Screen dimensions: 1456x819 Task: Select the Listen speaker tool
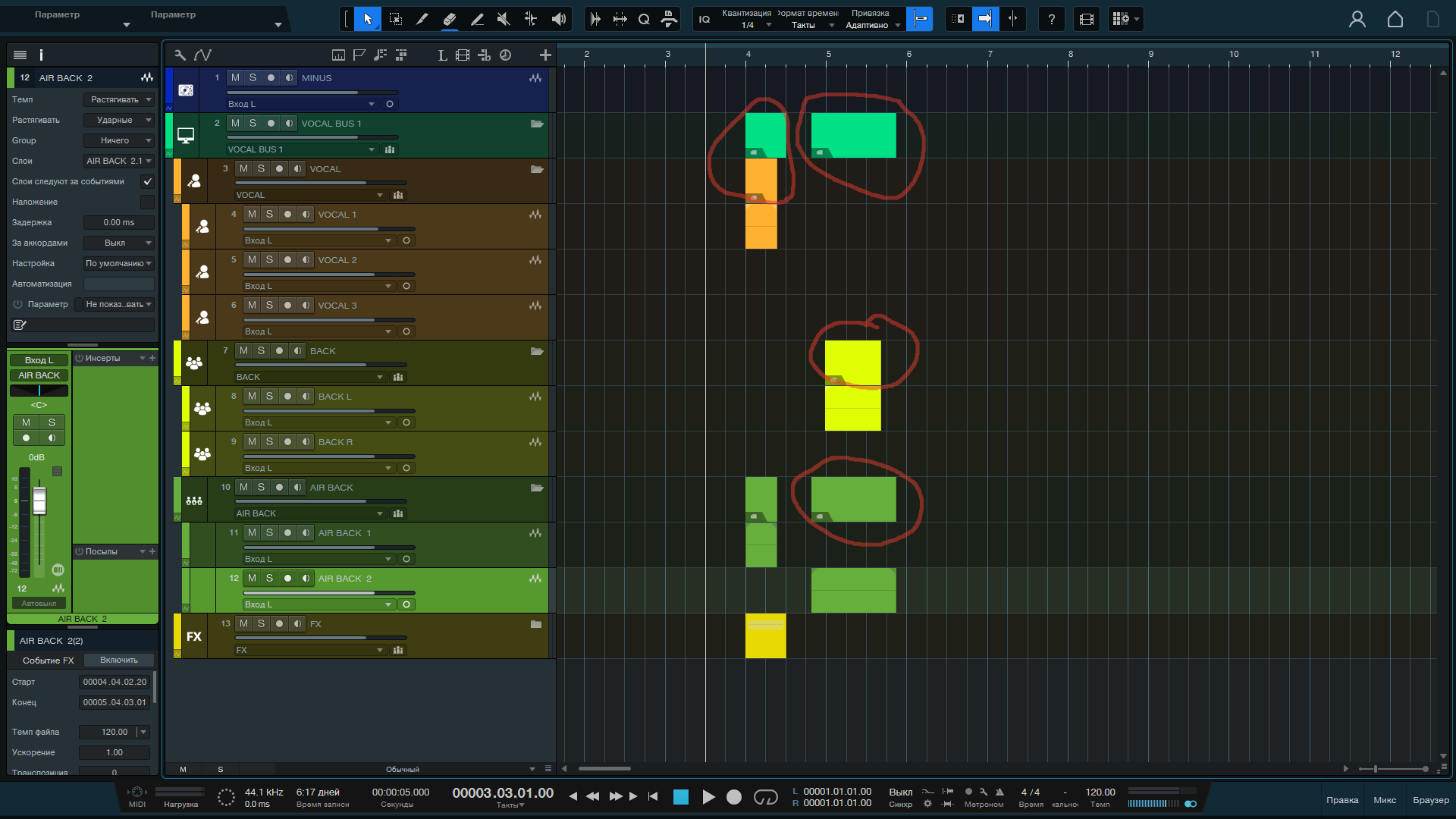(x=559, y=19)
